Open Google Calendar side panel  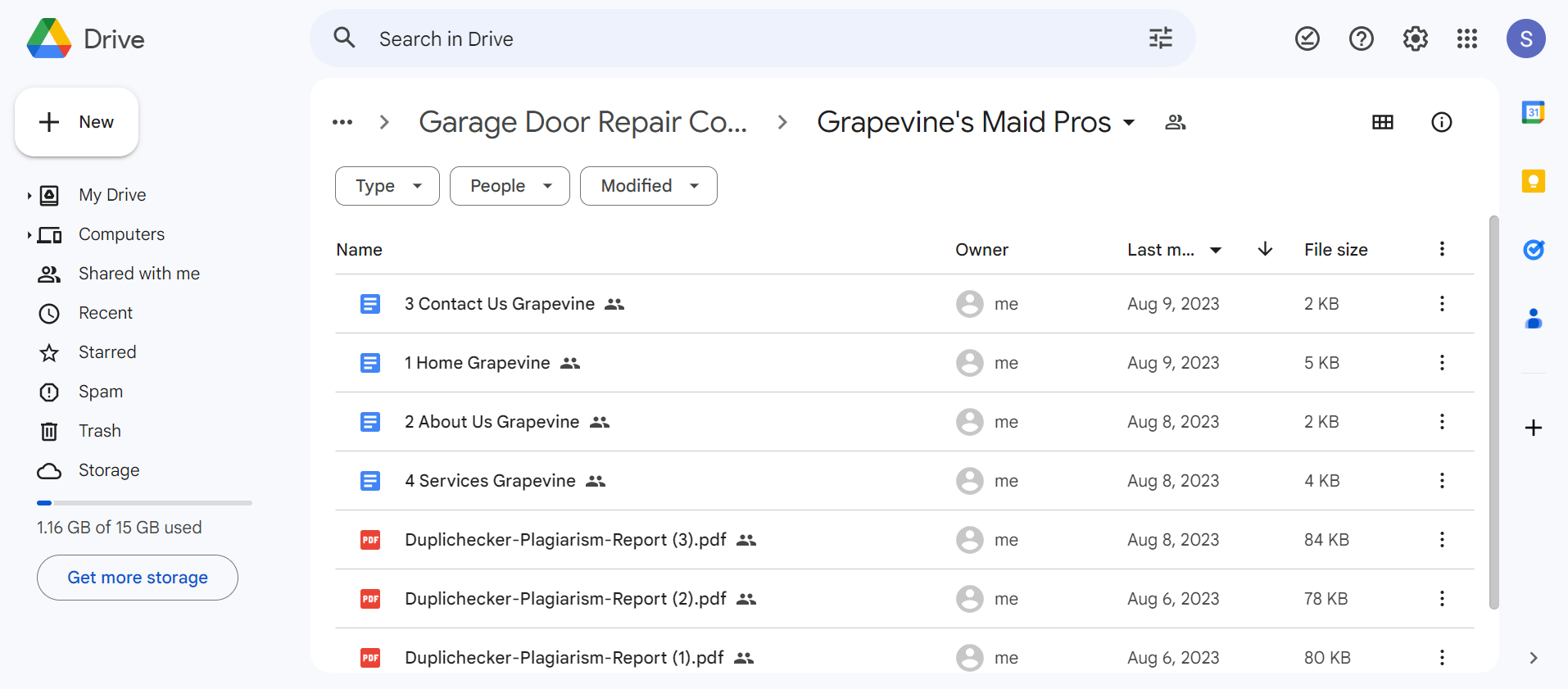[1534, 112]
